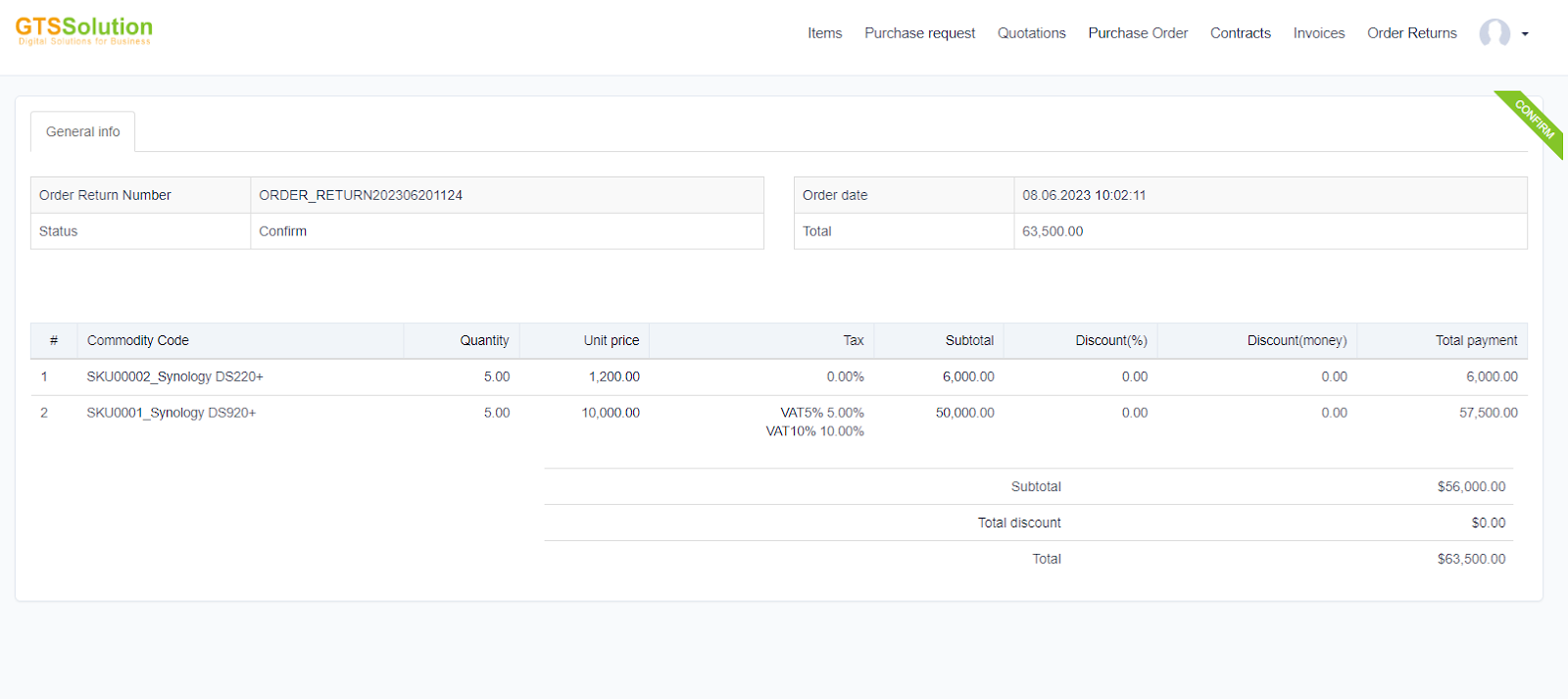Click the order date value 08.06.2023
The height and width of the screenshot is (699, 1568).
coord(1084,195)
